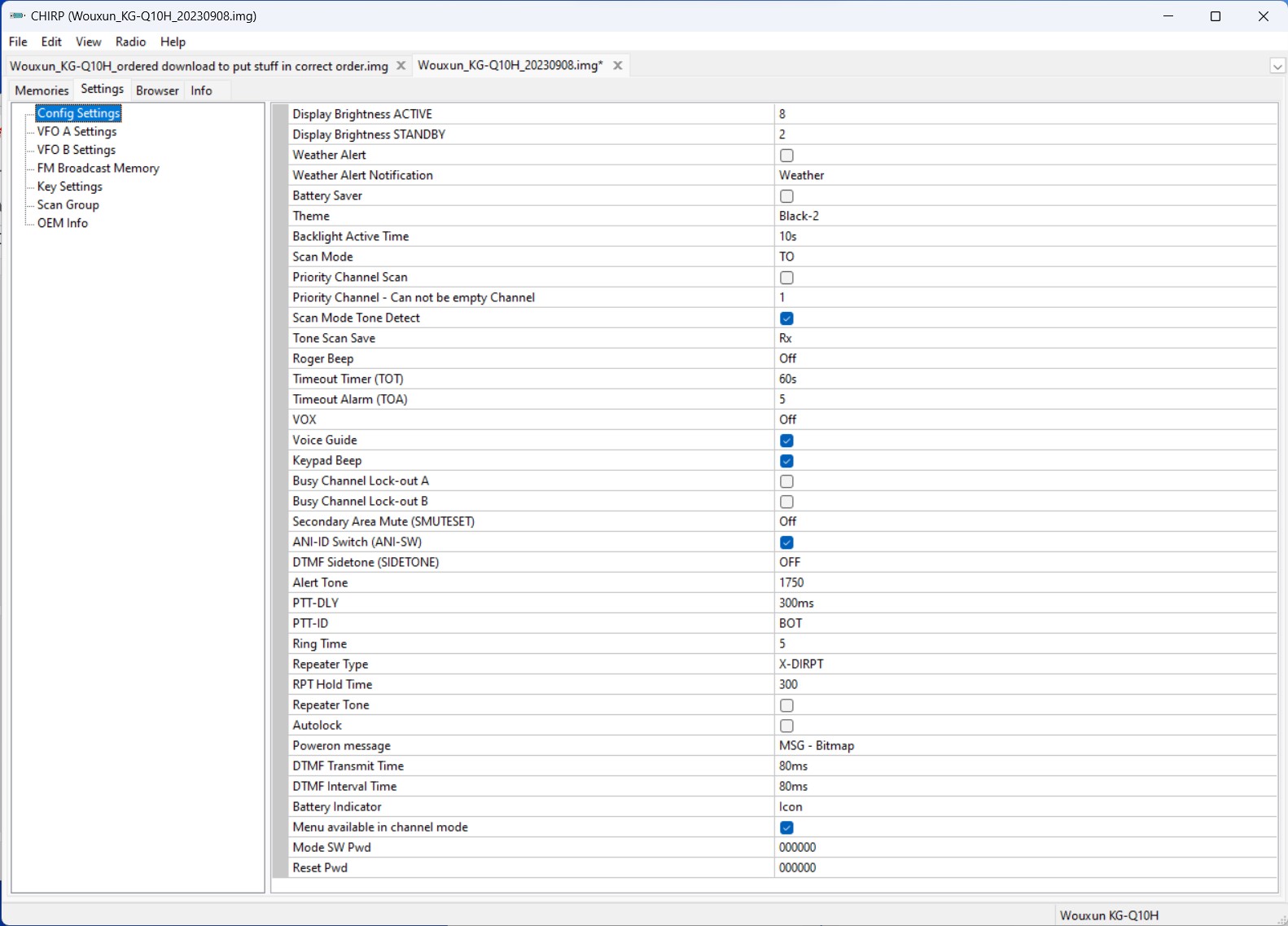
Task: Edit the Mode SW Pwd field
Action: pos(1025,847)
